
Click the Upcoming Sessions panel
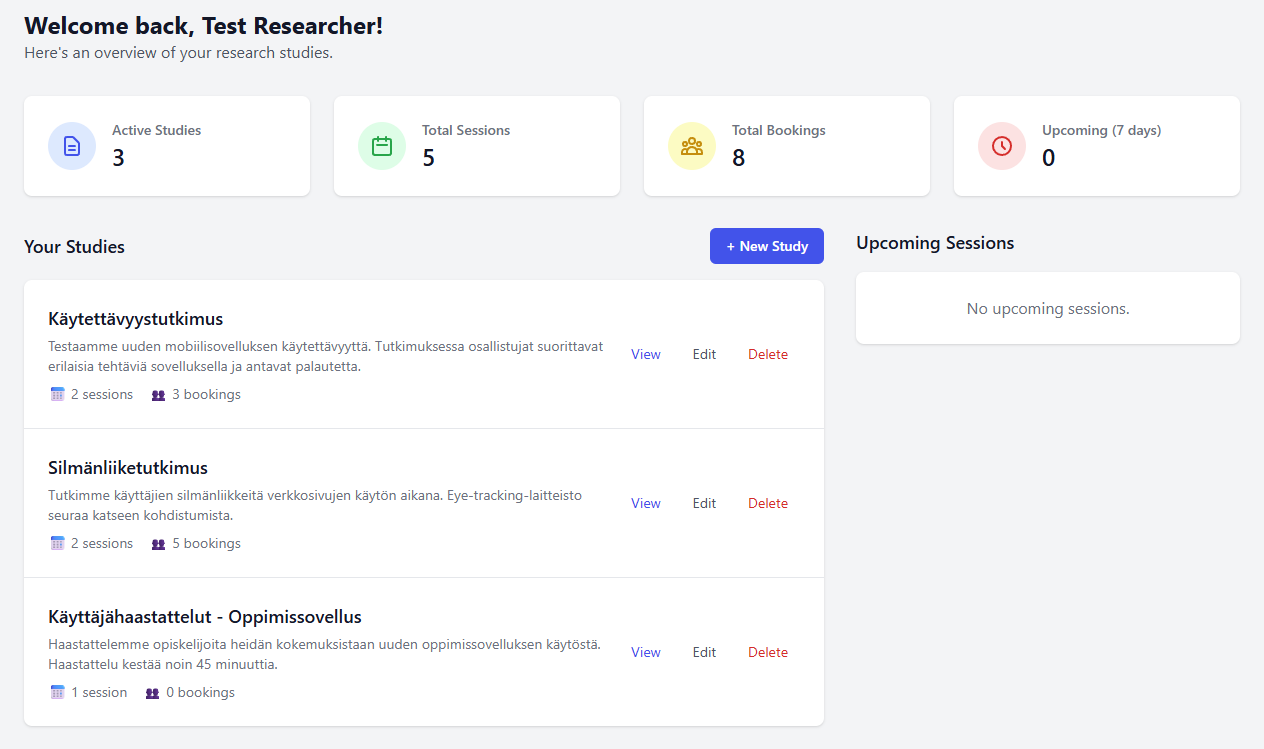(x=1047, y=308)
